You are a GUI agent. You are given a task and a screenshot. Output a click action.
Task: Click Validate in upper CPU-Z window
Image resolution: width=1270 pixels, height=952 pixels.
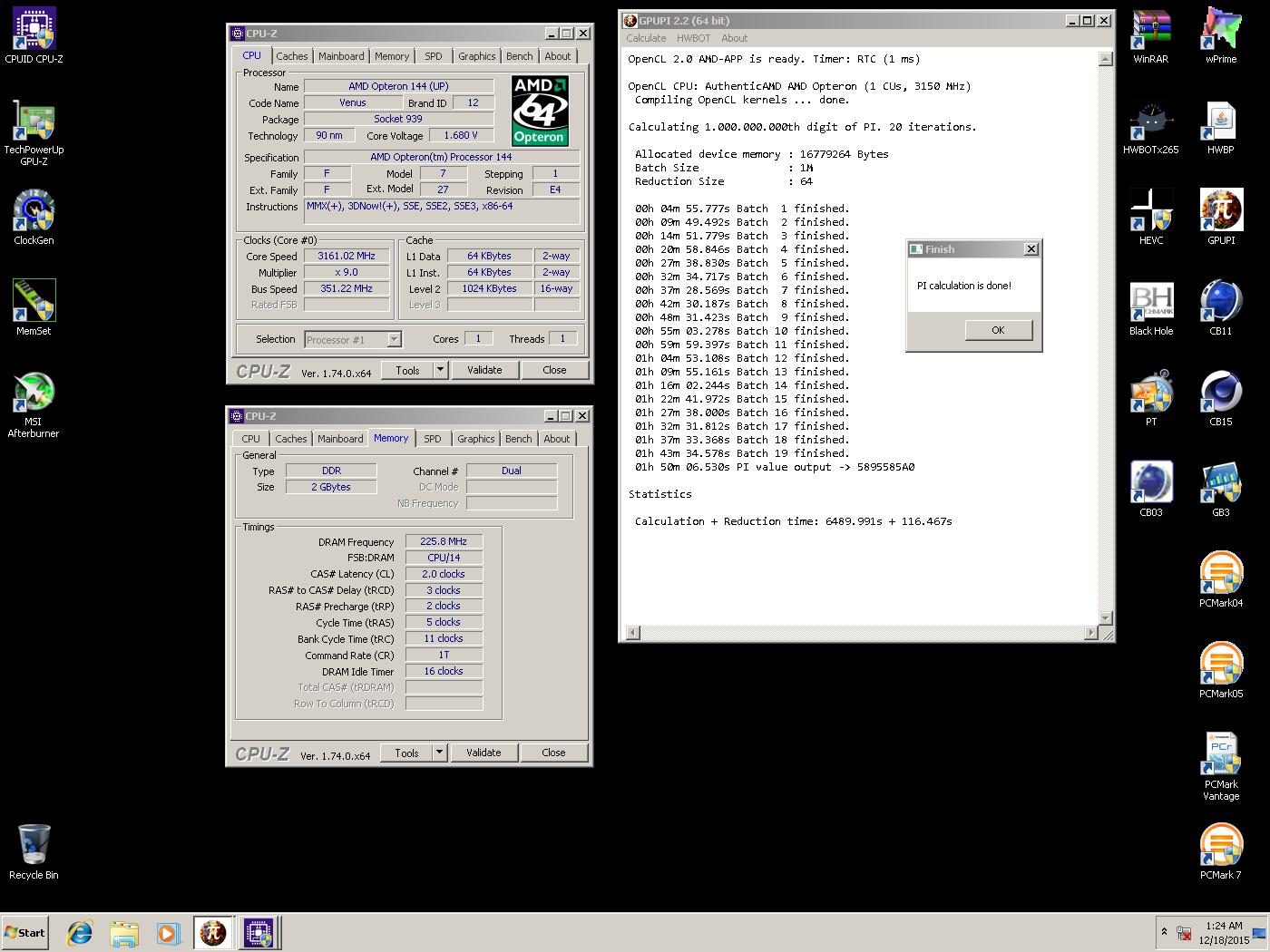coord(484,370)
